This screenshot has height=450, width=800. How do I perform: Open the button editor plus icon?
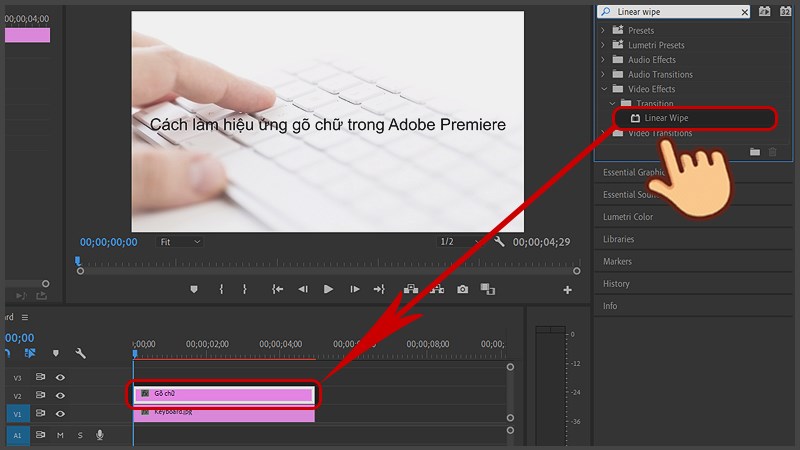(x=567, y=290)
